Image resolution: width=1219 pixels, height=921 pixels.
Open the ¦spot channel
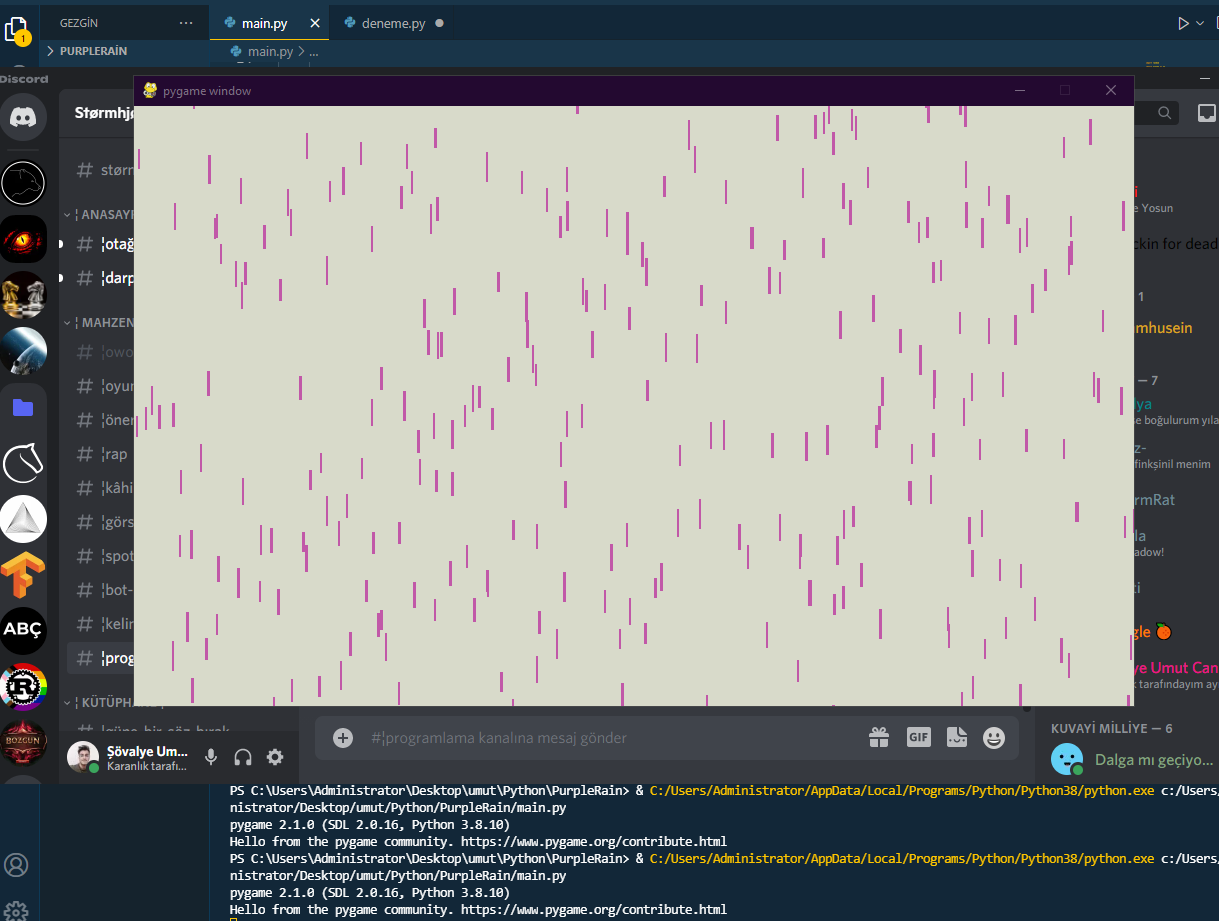pyautogui.click(x=101, y=556)
